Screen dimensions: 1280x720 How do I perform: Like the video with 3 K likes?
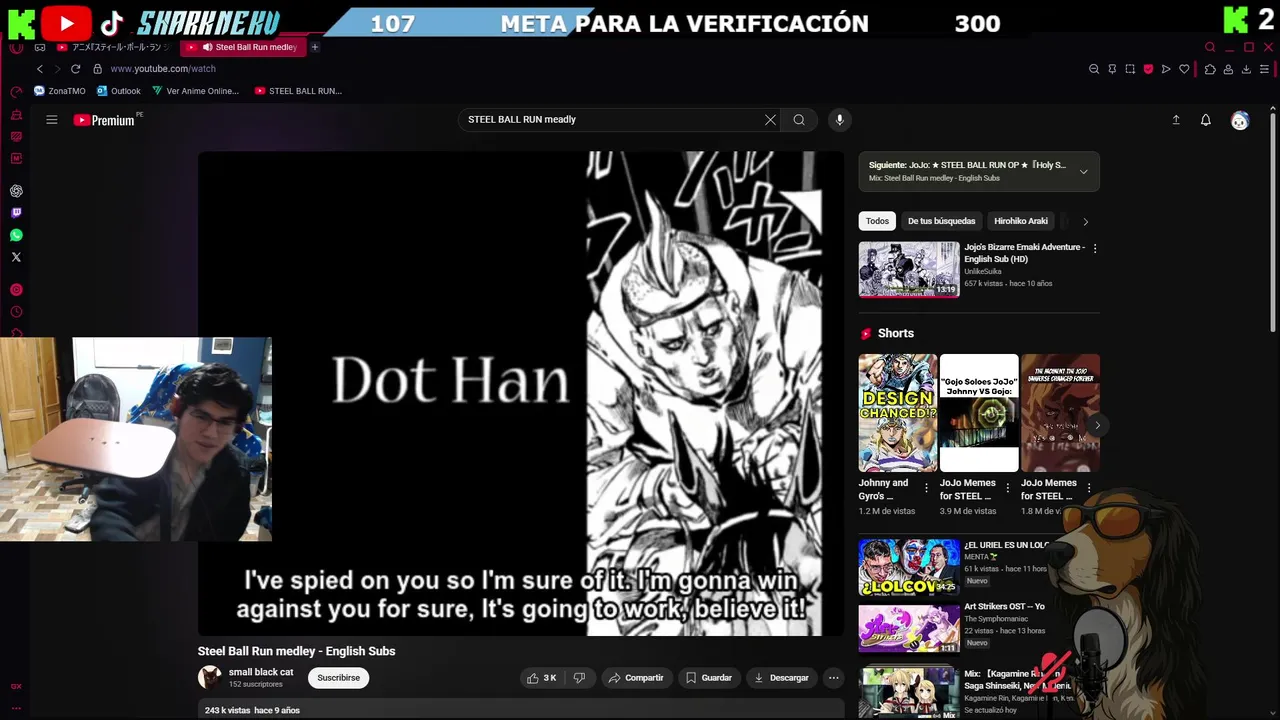[542, 678]
